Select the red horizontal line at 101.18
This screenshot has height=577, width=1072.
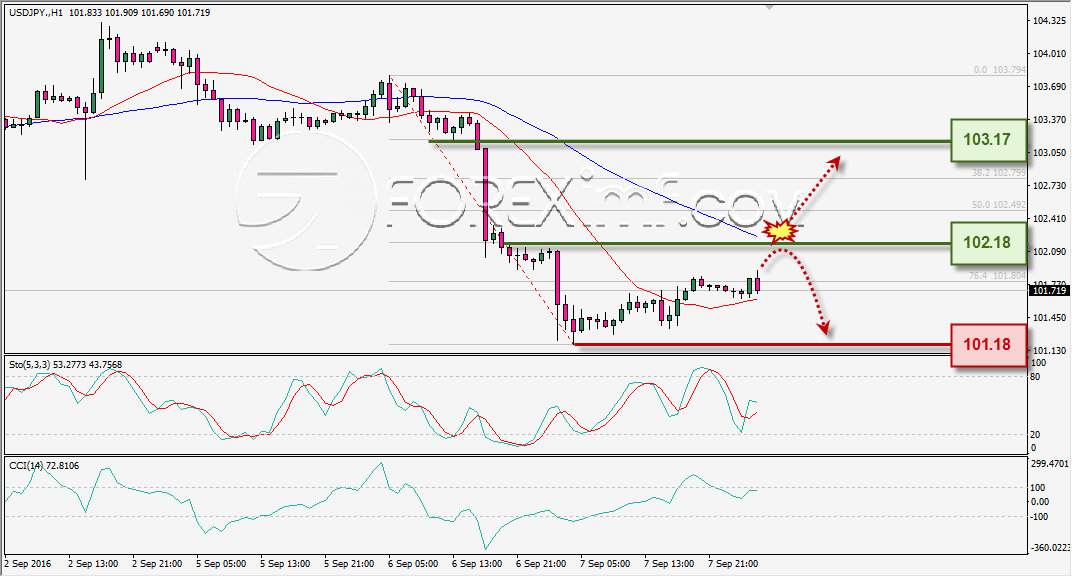tap(762, 345)
